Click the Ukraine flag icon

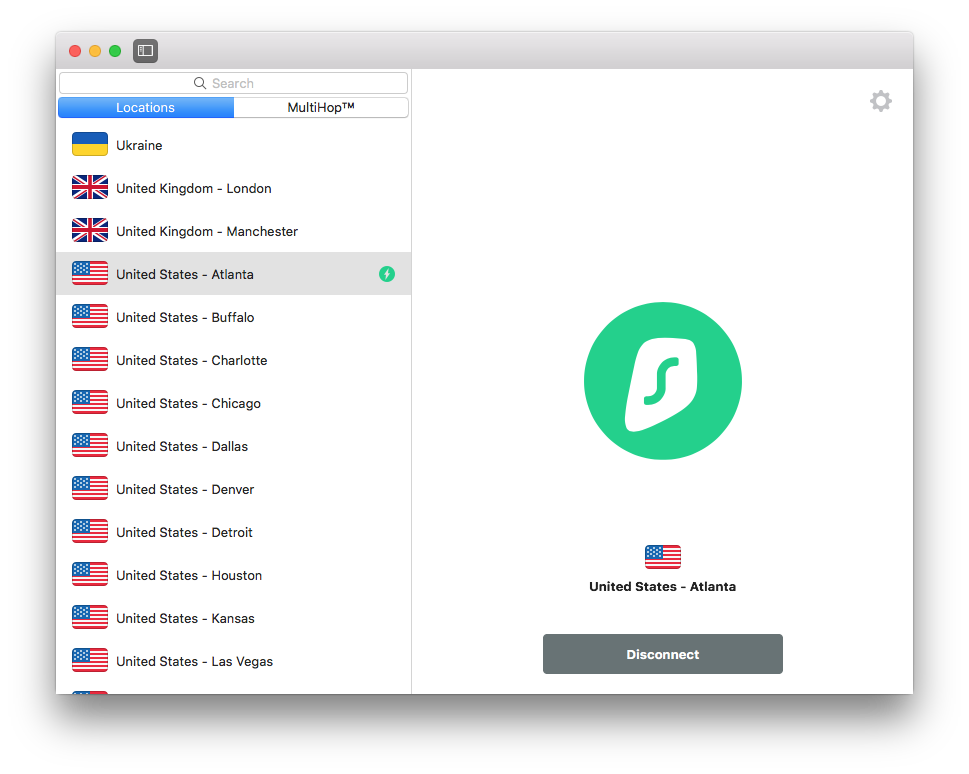90,145
